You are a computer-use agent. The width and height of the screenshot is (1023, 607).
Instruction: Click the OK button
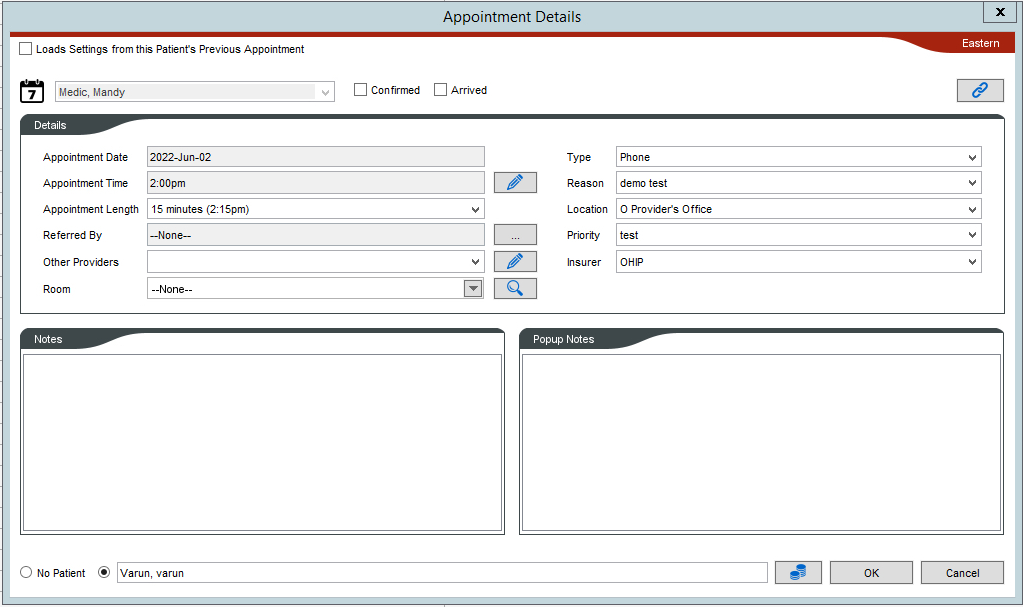(871, 572)
